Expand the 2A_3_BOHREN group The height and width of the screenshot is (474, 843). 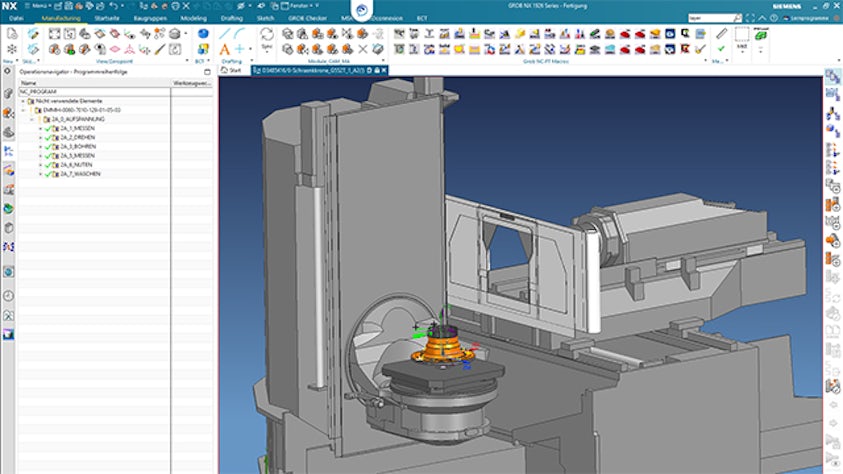coord(40,147)
